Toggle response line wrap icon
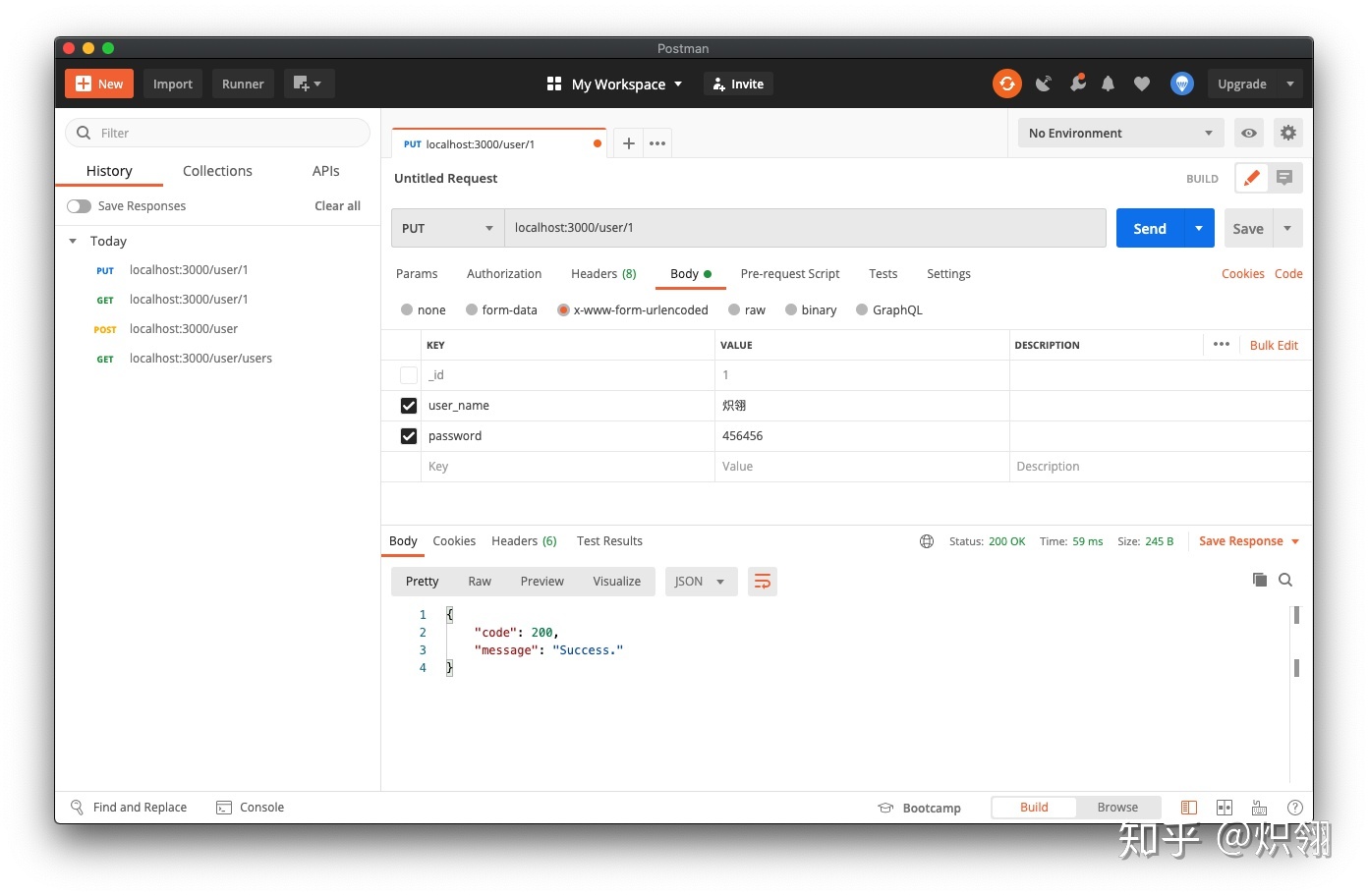This screenshot has height=896, width=1368. point(762,582)
